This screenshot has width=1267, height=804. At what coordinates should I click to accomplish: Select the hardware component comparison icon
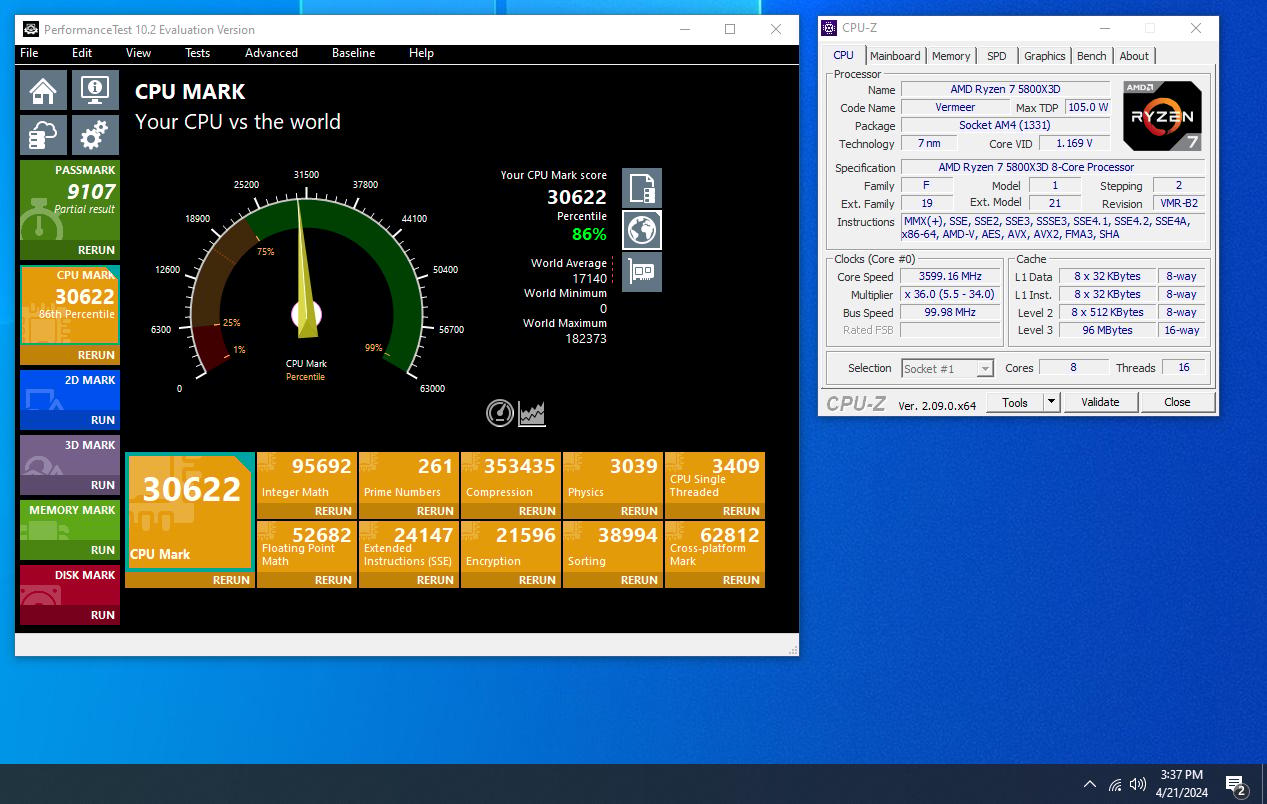(x=642, y=272)
